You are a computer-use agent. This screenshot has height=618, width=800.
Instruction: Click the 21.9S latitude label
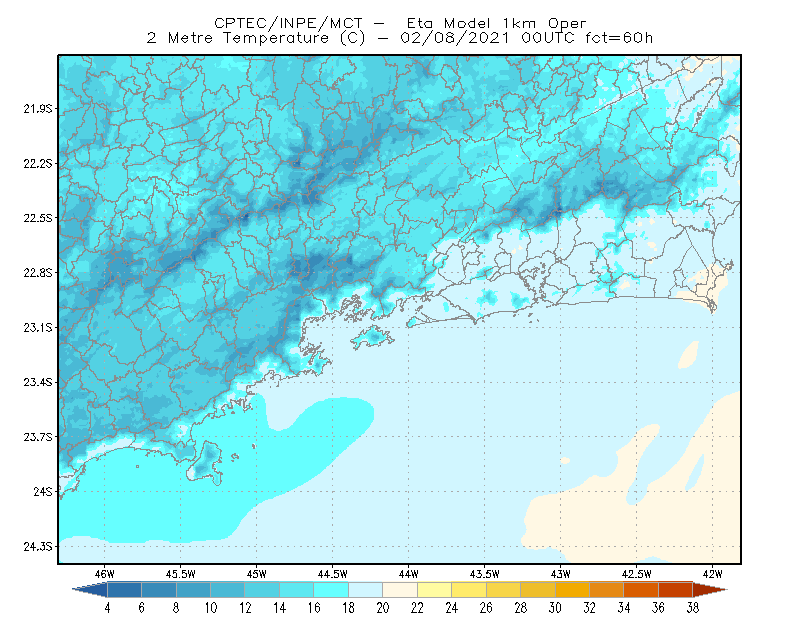(38, 108)
